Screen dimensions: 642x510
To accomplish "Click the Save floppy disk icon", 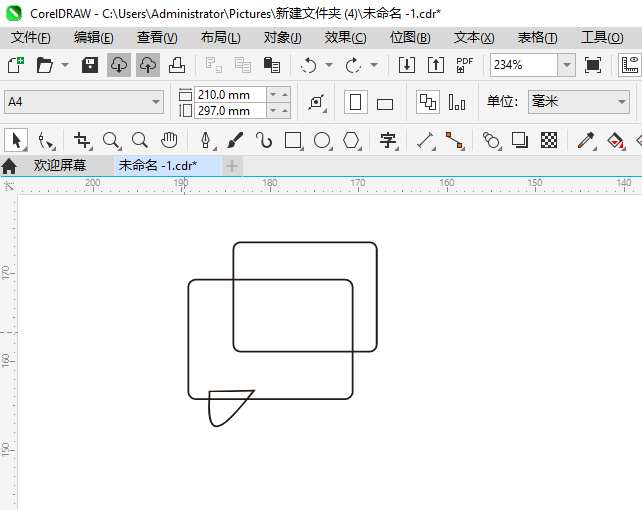I will [90, 65].
